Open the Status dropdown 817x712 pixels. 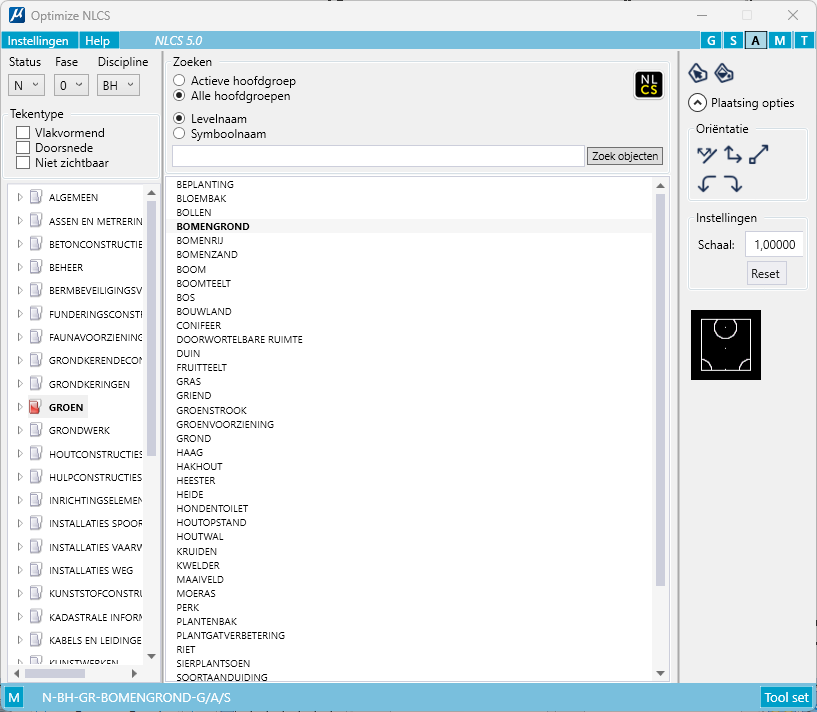coord(26,85)
